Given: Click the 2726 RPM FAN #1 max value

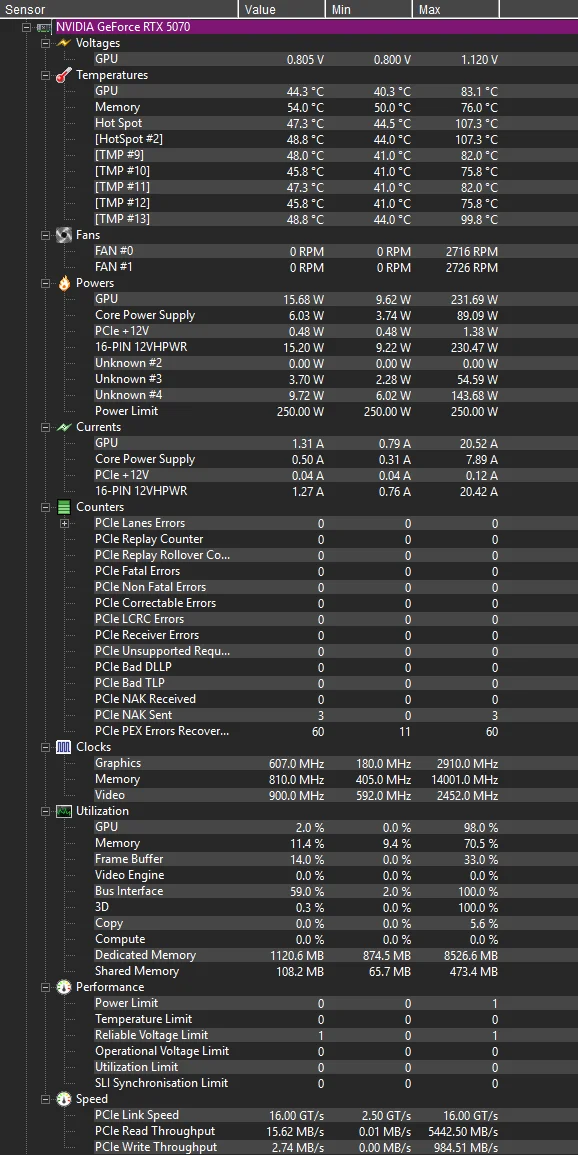Looking at the screenshot, I should point(472,267).
